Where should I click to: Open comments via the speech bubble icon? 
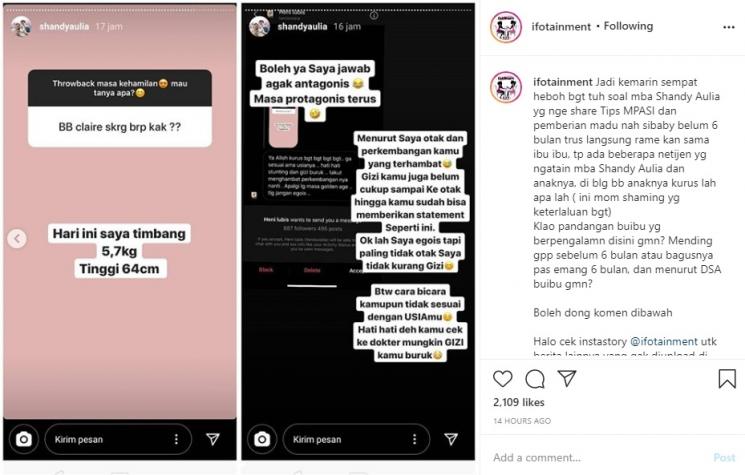pos(535,379)
